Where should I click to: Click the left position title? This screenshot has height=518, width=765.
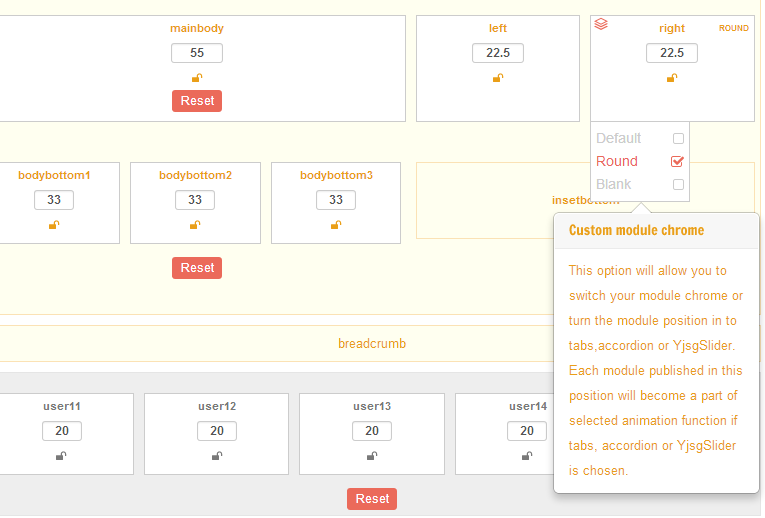click(498, 28)
